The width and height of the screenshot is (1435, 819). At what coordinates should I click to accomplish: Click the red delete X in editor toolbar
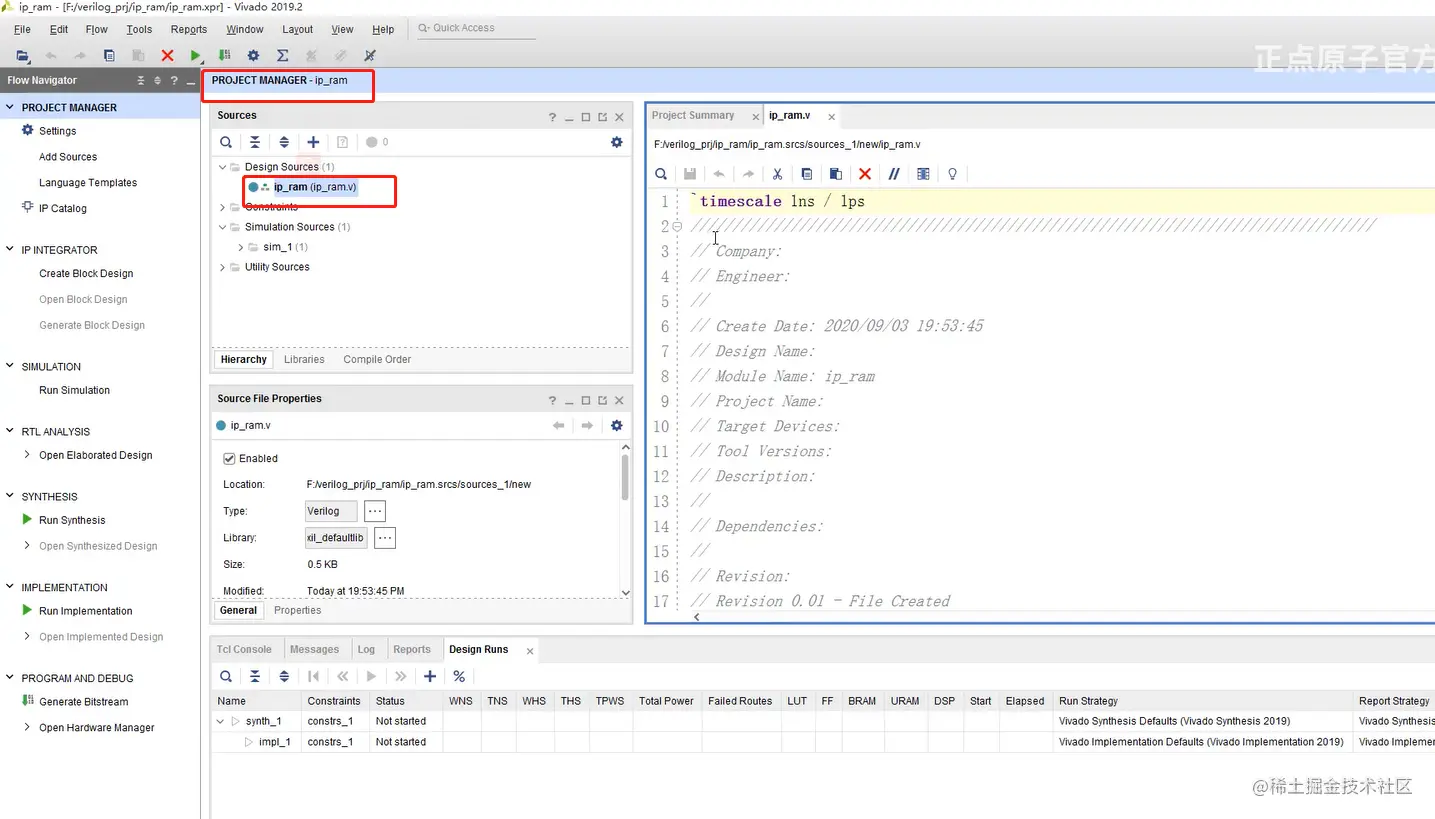tap(865, 174)
